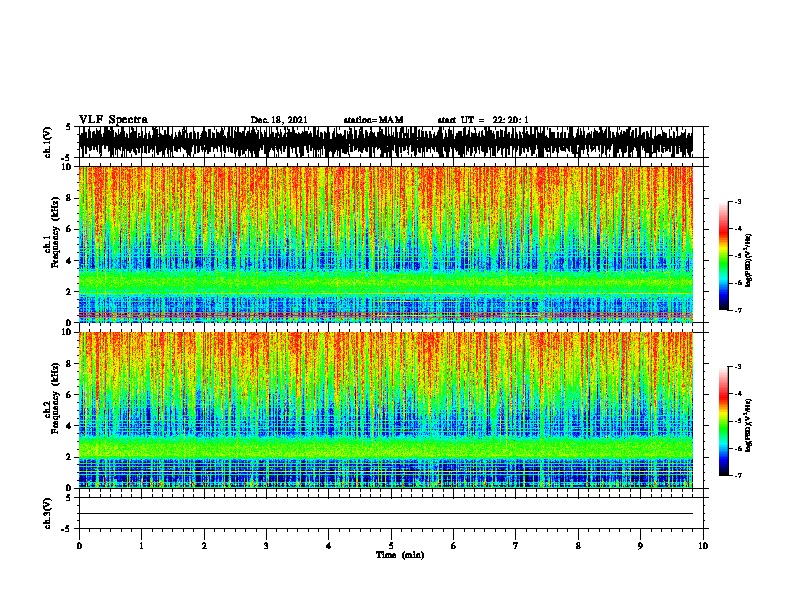Click the "-5" tick of the ch.1(V) axis
Screen dimensions: 792x612
pos(67,158)
